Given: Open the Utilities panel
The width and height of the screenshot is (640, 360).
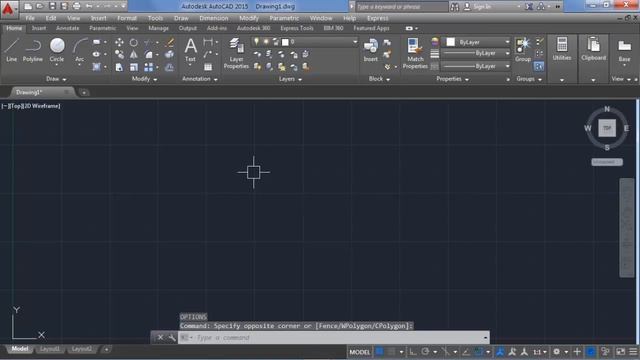Looking at the screenshot, I should point(562,49).
